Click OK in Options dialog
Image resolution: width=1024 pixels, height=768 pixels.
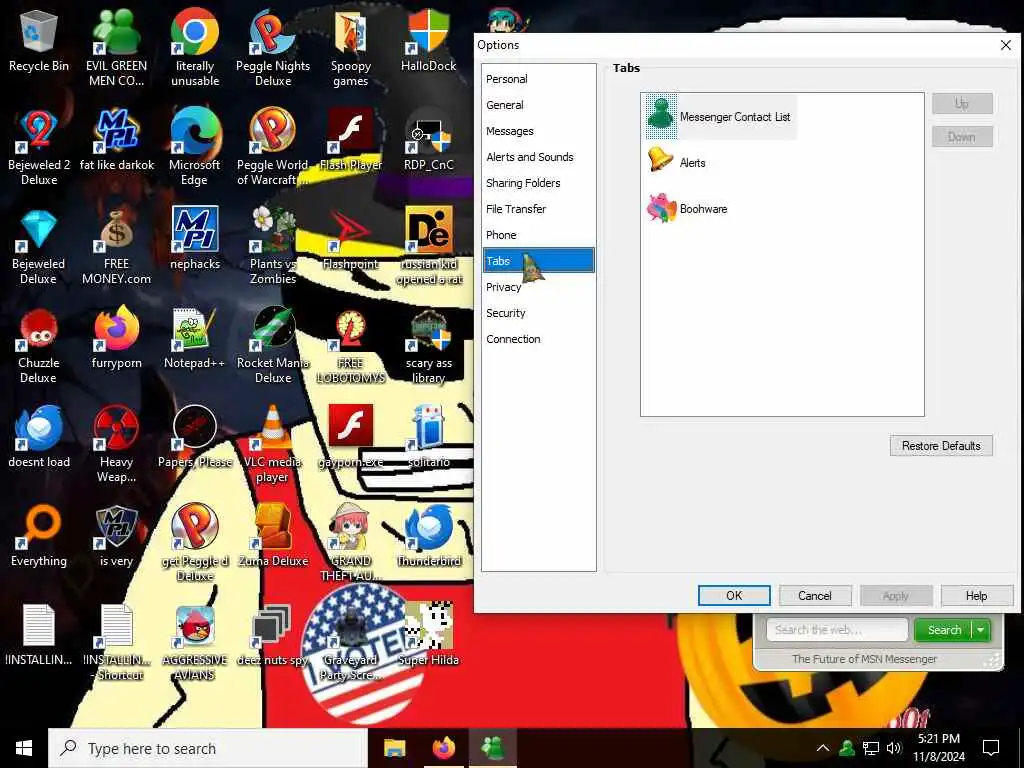point(734,596)
